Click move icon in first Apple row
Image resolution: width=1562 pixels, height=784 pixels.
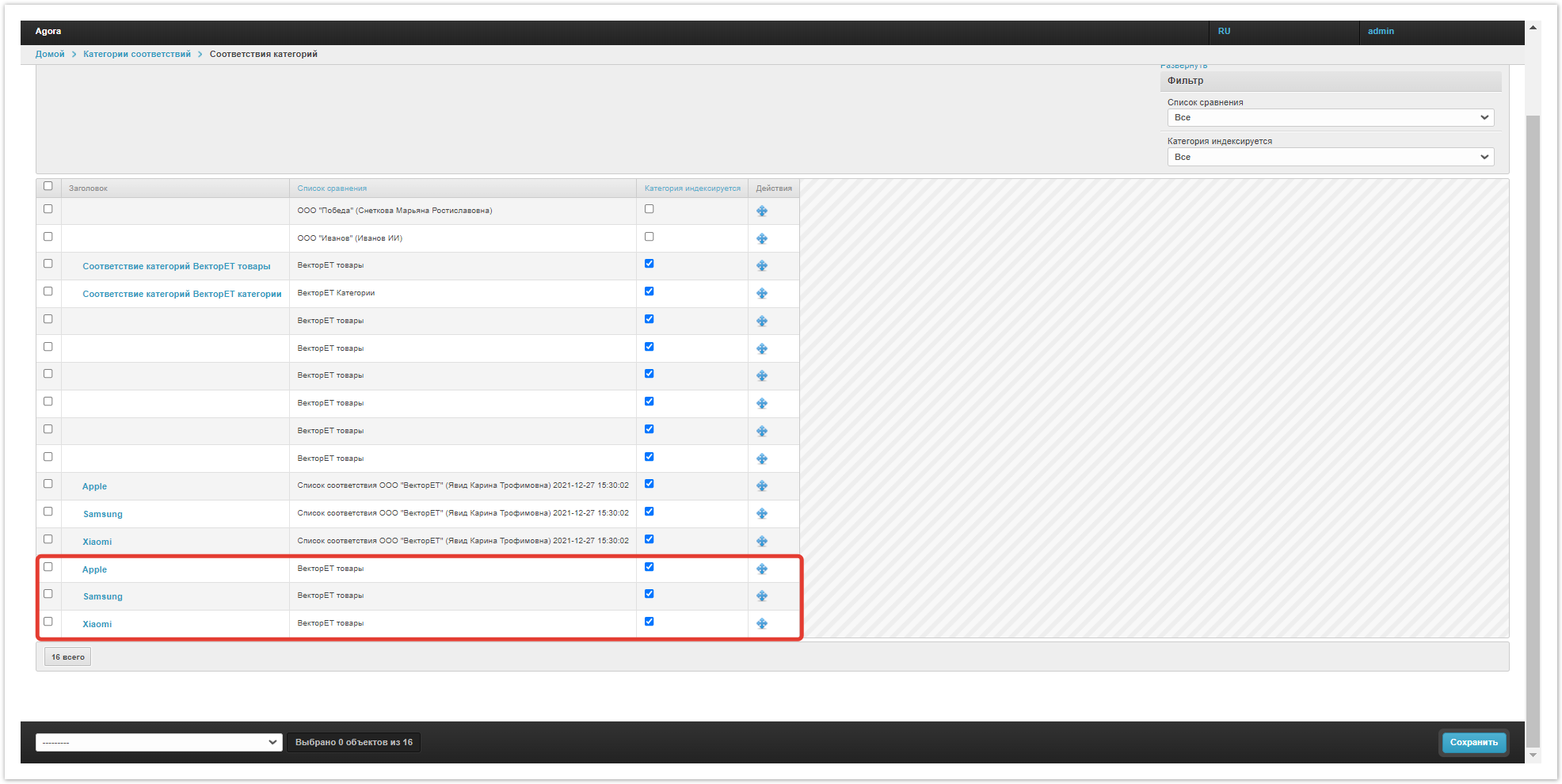[x=761, y=486]
